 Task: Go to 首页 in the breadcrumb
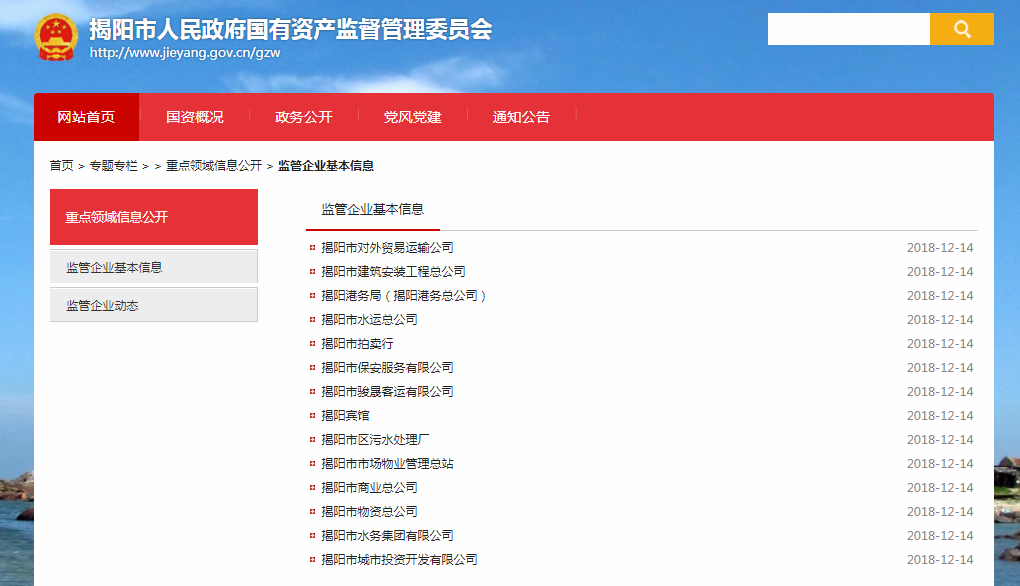(62, 166)
